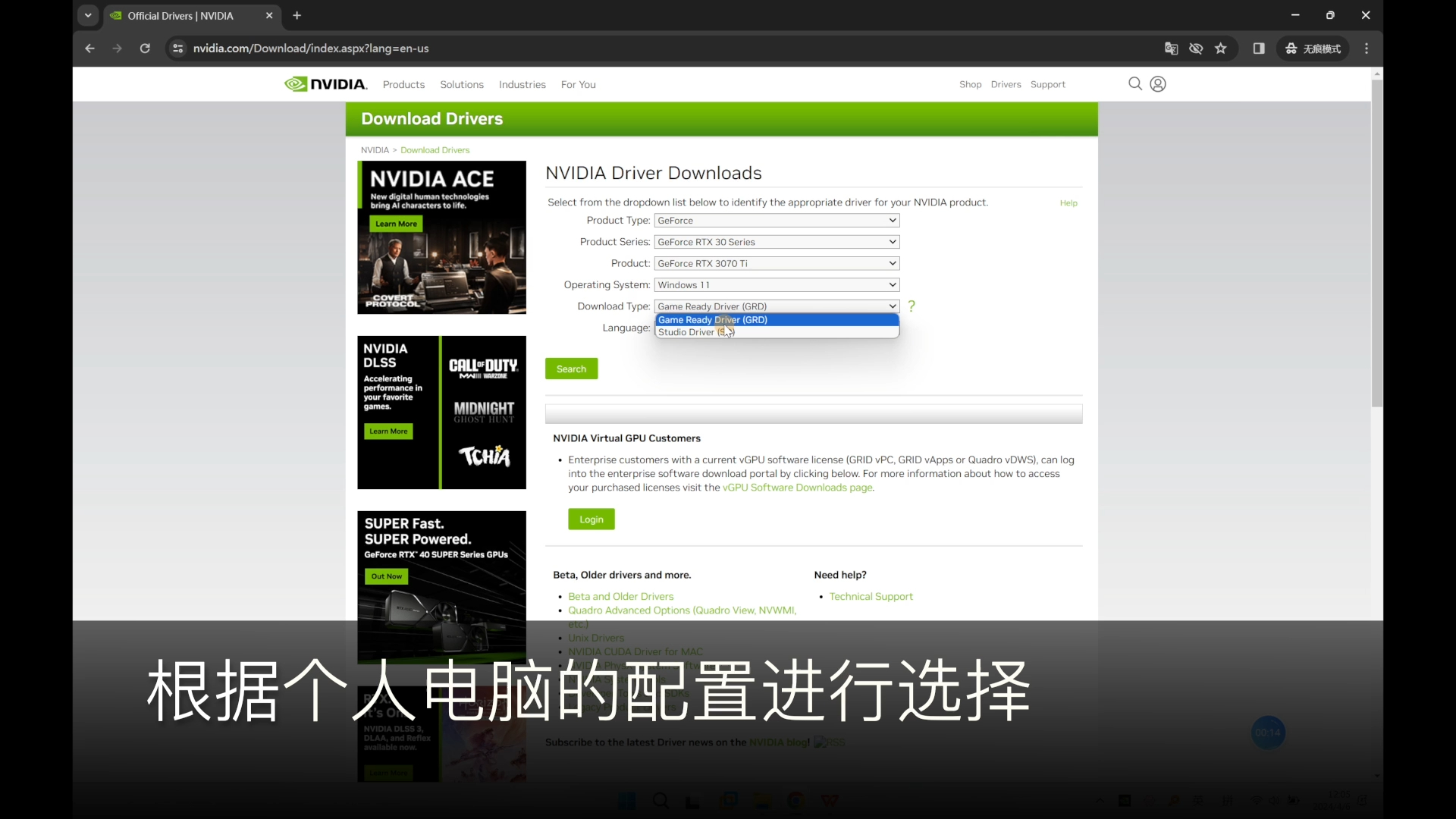Open taskbar search icon

pos(661,801)
